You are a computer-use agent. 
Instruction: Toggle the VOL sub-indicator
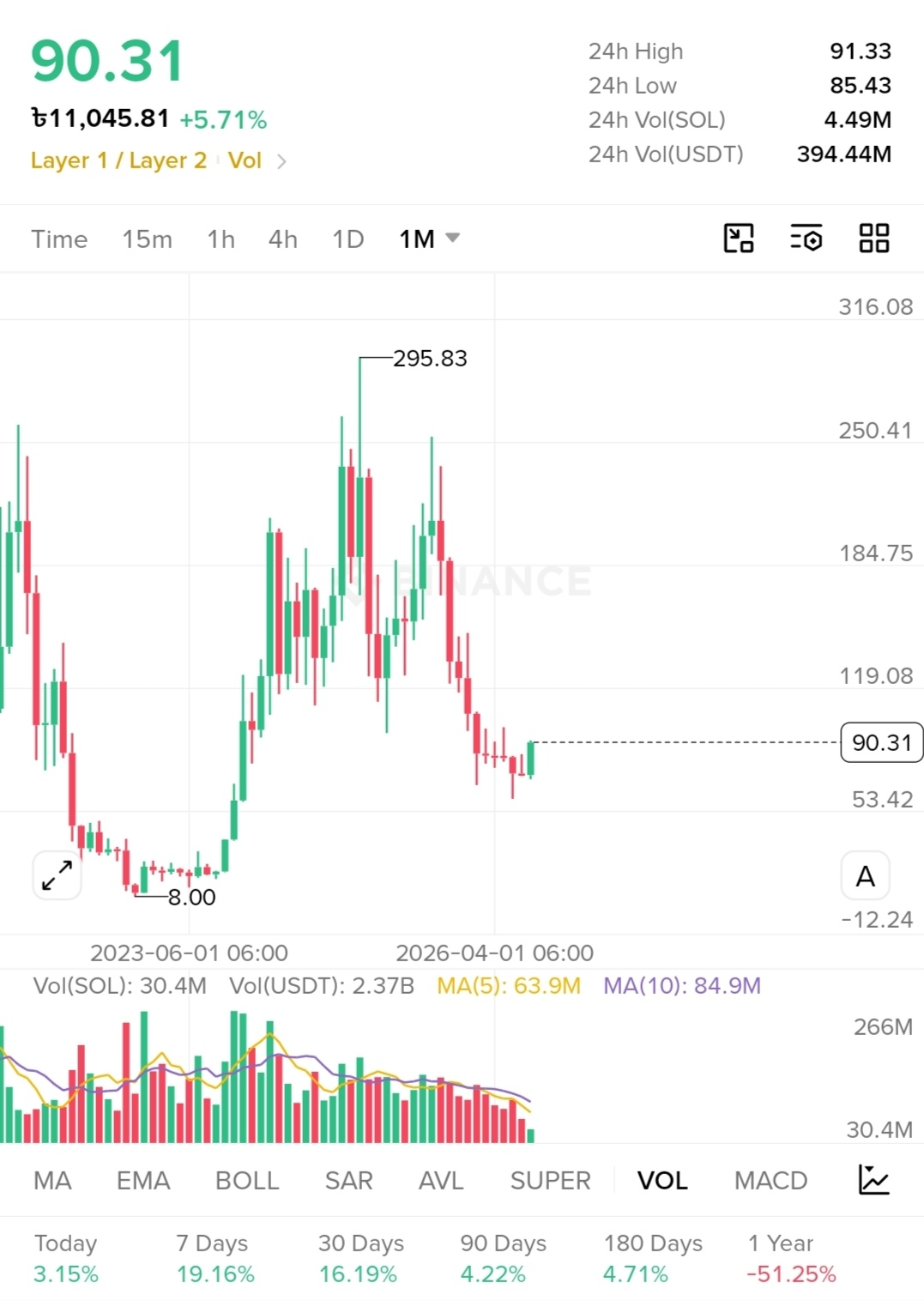coord(662,1181)
